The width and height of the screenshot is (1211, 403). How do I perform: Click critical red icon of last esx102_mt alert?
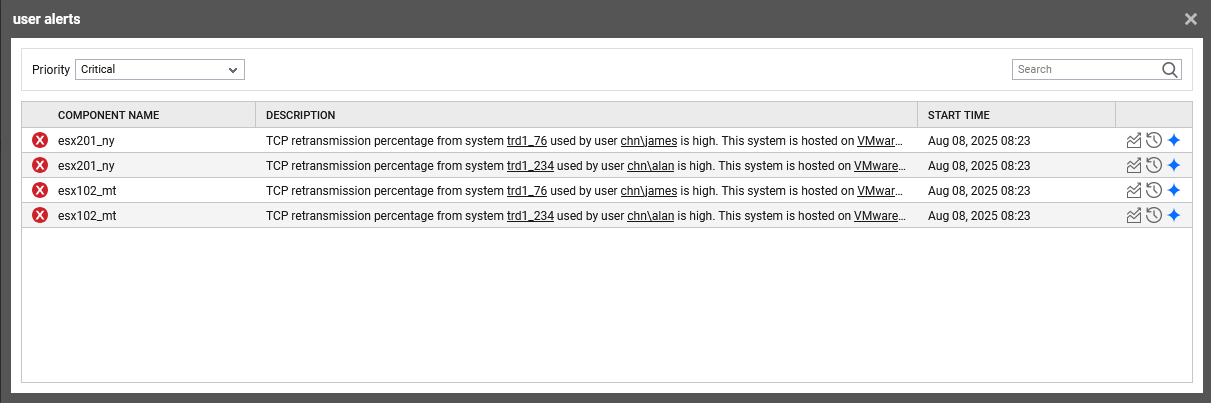40,215
